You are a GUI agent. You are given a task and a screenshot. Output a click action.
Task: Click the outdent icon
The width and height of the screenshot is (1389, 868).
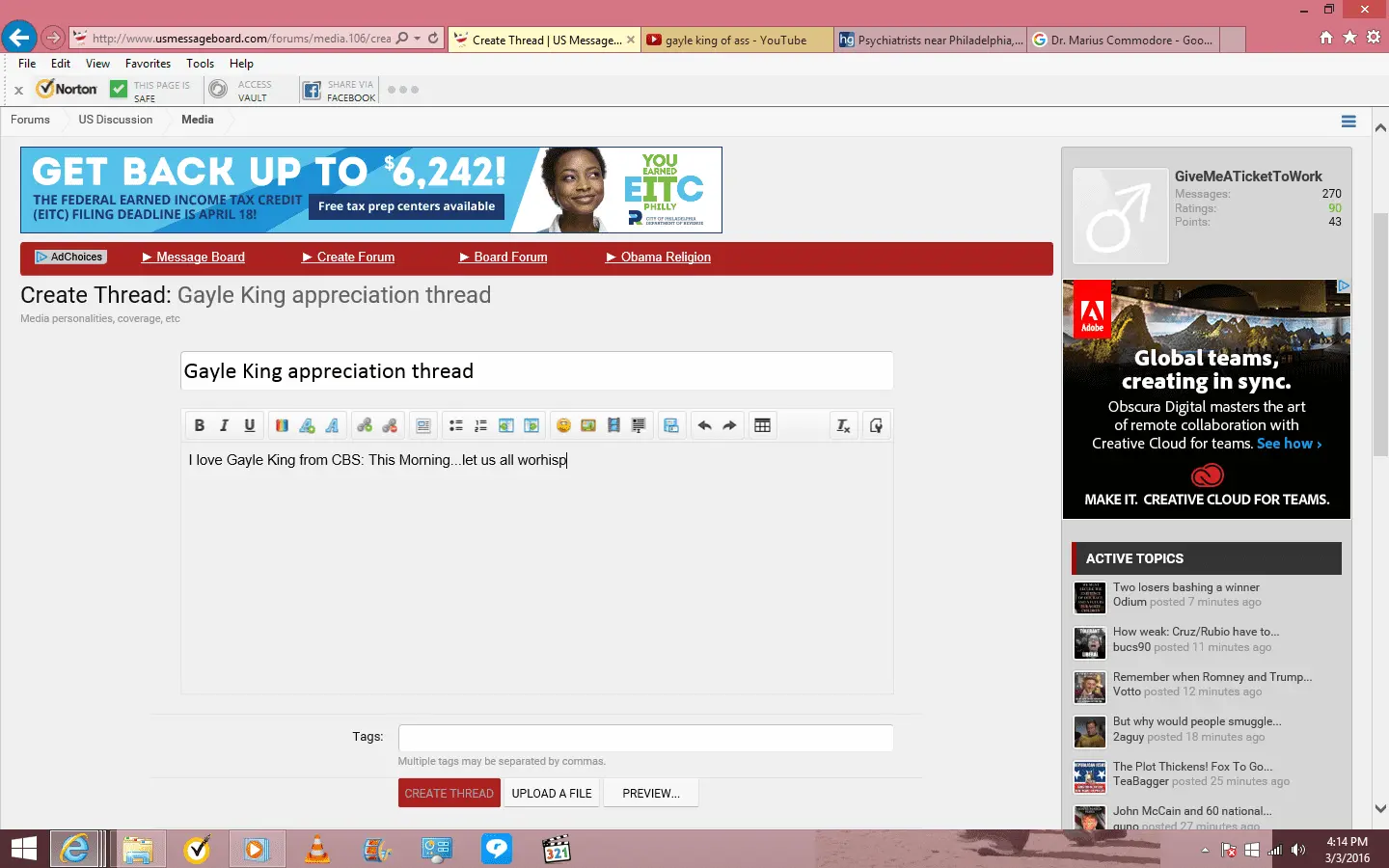506,425
